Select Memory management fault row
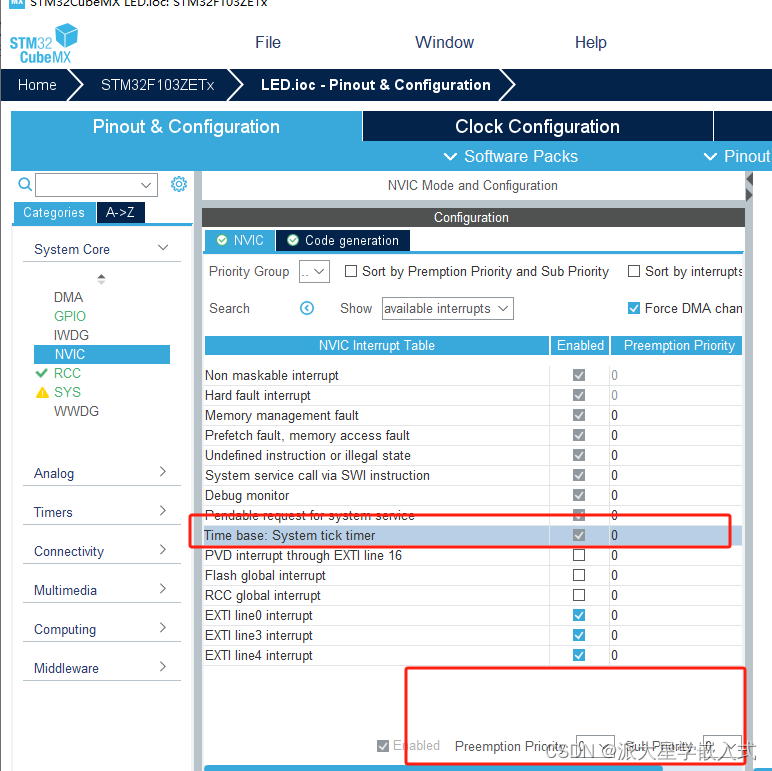The width and height of the screenshot is (772, 771). pos(473,416)
